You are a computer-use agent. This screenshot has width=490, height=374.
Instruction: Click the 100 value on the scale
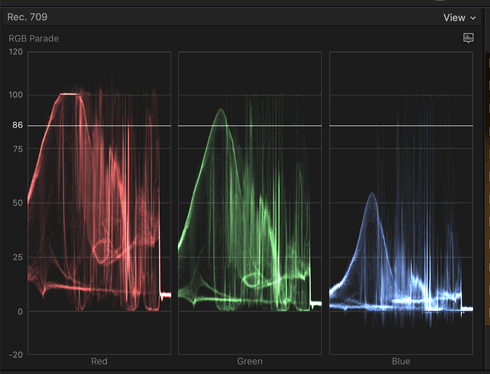pyautogui.click(x=16, y=95)
